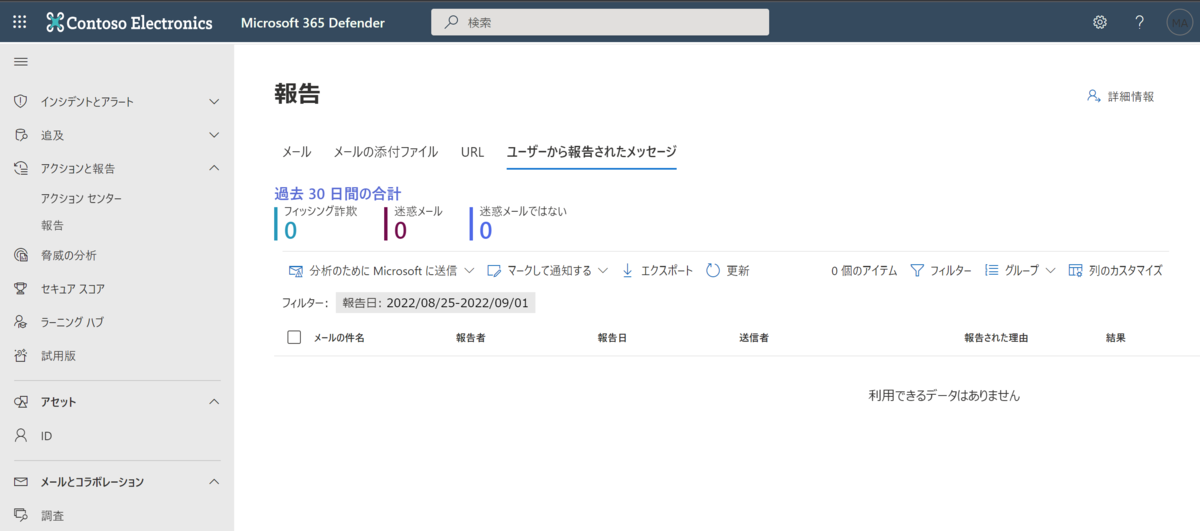The width and height of the screenshot is (1200, 531).
Task: Click the mark-and-notify pencil icon
Action: [494, 270]
